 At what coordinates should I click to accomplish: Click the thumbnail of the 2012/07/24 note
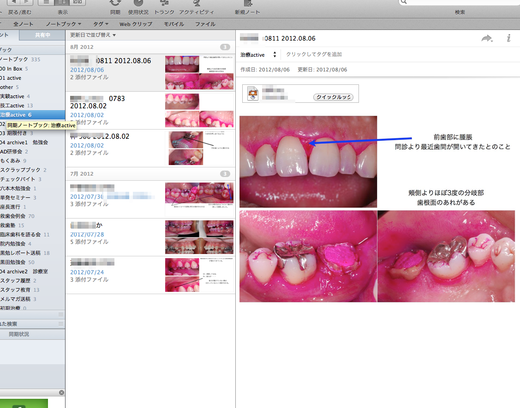[199, 275]
